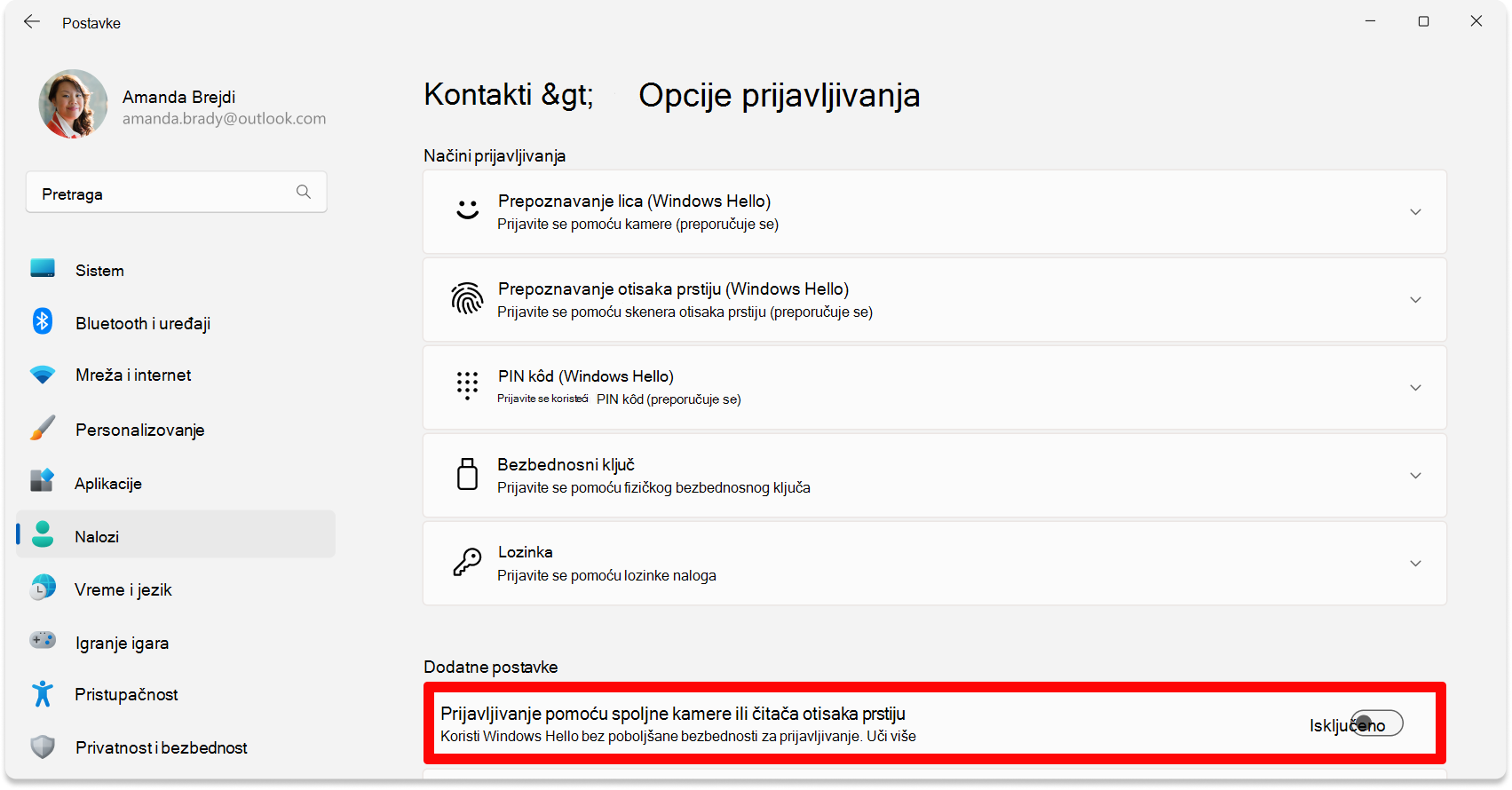The image size is (1512, 790).
Task: Click the Sistem monitor icon
Action: pyautogui.click(x=43, y=268)
